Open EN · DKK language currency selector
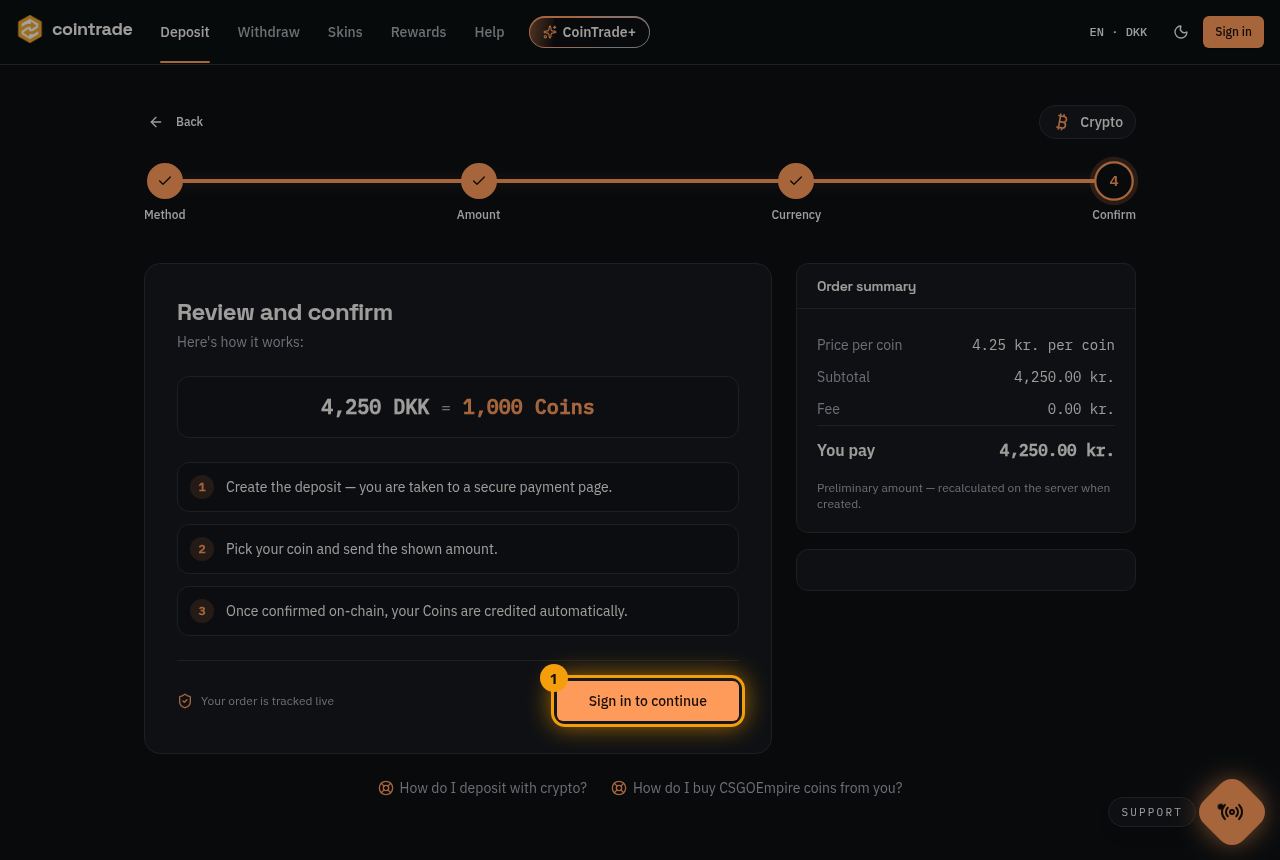 pos(1118,32)
